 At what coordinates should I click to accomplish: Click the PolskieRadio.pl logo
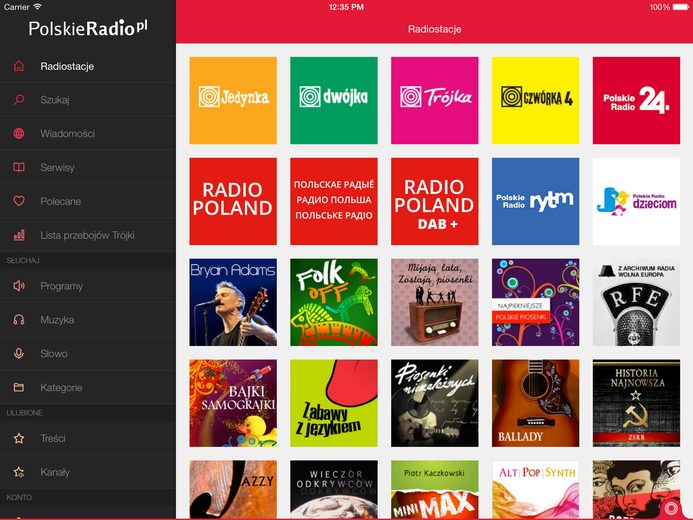tap(88, 28)
